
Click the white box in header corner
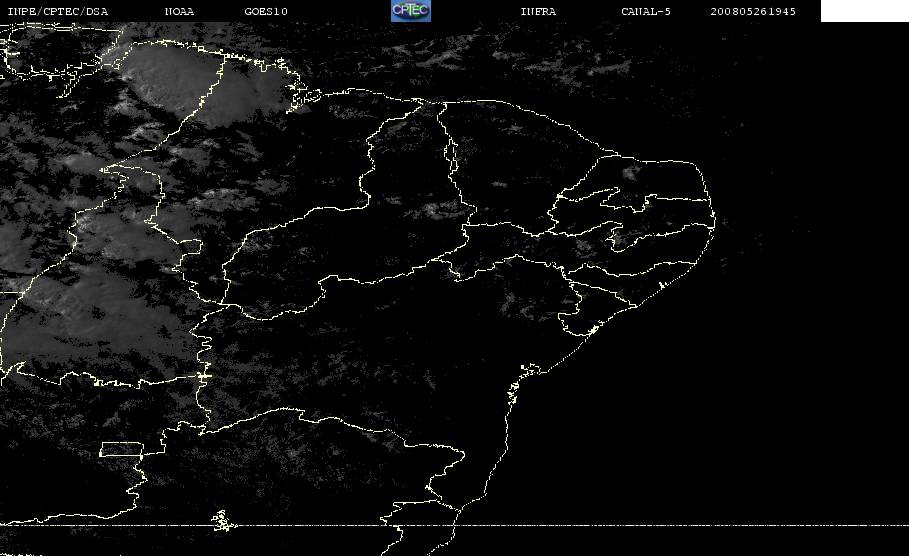pyautogui.click(x=865, y=11)
